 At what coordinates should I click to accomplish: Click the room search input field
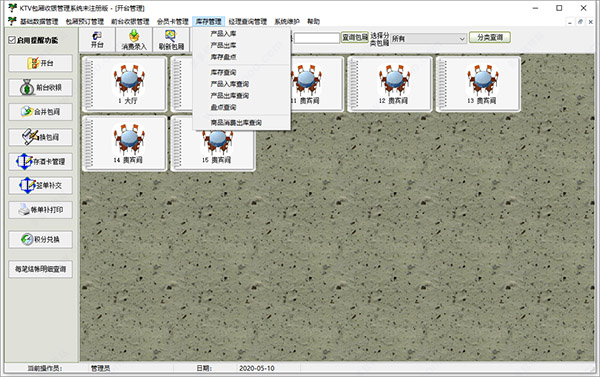tap(316, 38)
